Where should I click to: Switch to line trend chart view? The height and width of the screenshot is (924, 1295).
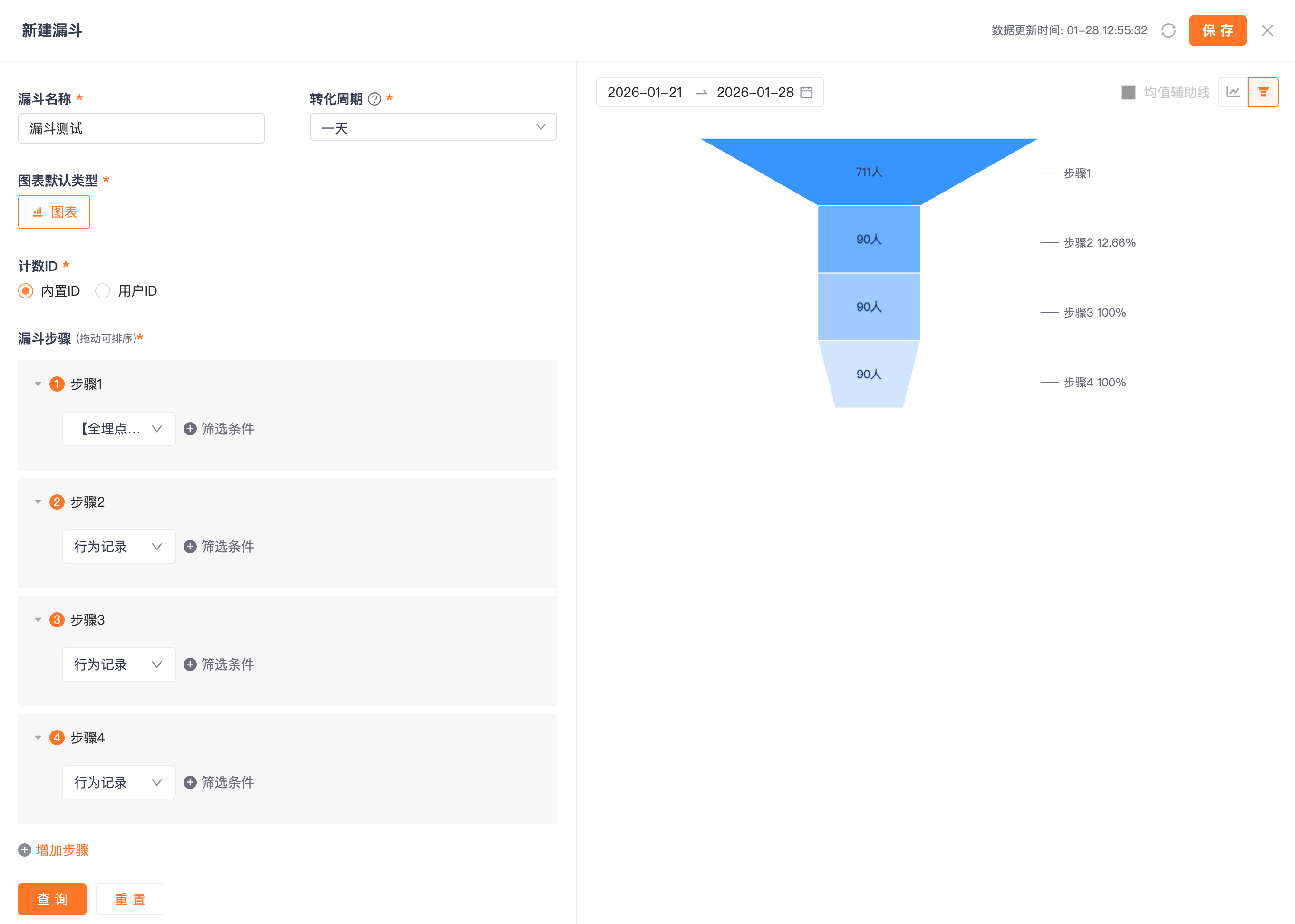(x=1233, y=92)
